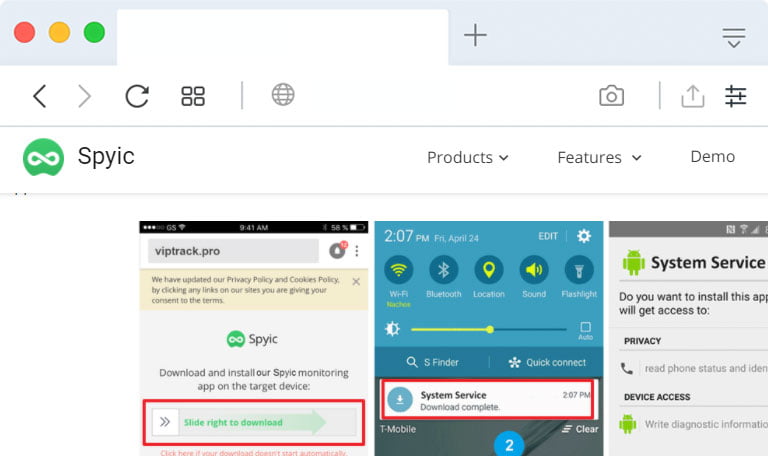Clear notifications with the Clear button
The height and width of the screenshot is (456, 768).
click(580, 429)
